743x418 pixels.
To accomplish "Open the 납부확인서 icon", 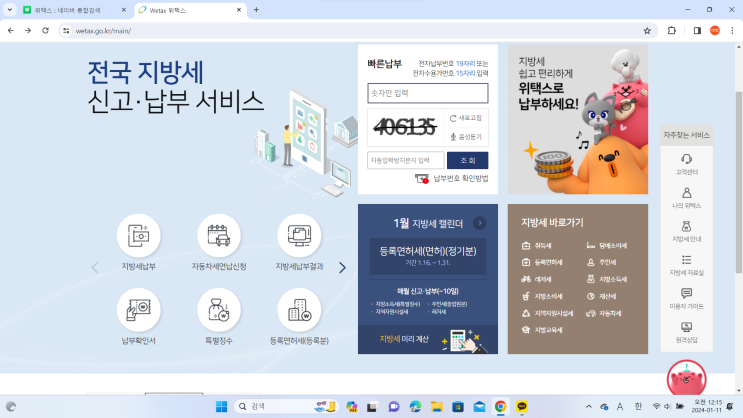I will [138, 310].
